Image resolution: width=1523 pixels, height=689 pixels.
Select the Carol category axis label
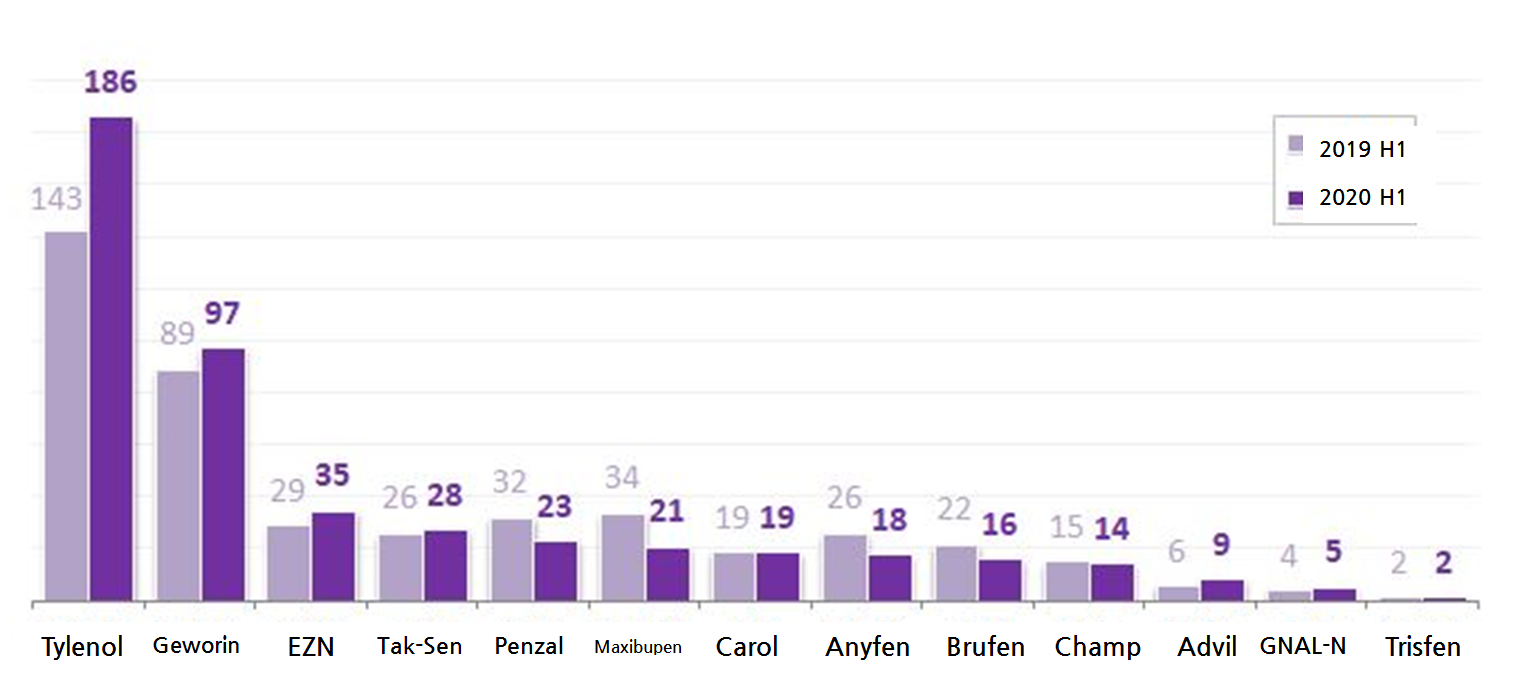pos(747,647)
